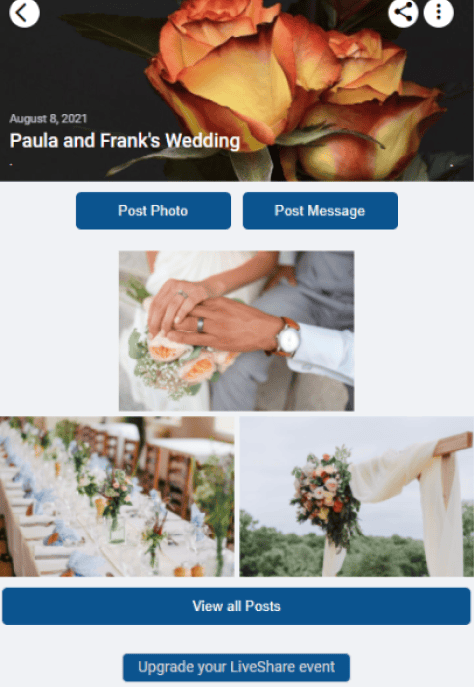Tap the Post Message button
The image size is (474, 687).
[x=320, y=211]
